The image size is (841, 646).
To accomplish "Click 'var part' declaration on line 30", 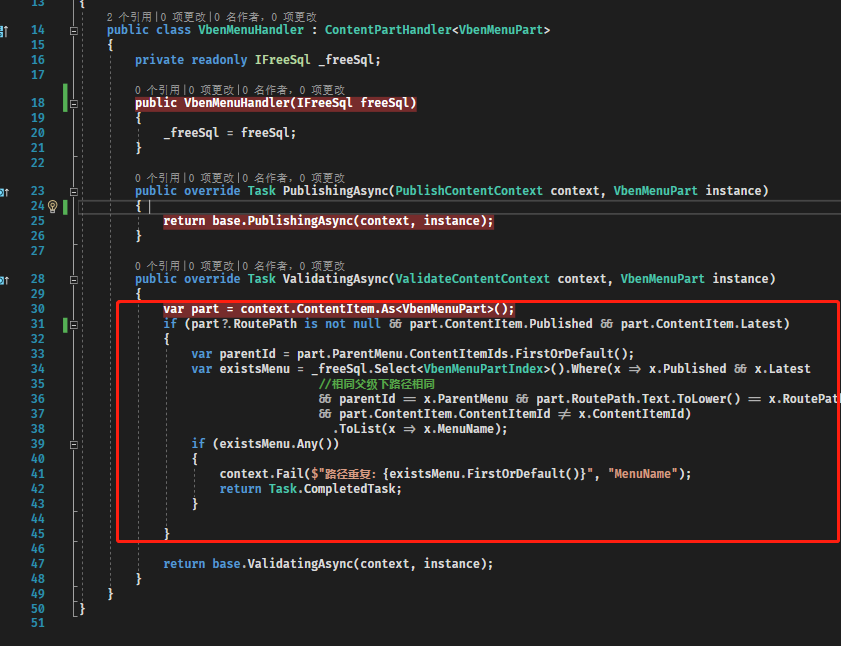I will 191,309.
